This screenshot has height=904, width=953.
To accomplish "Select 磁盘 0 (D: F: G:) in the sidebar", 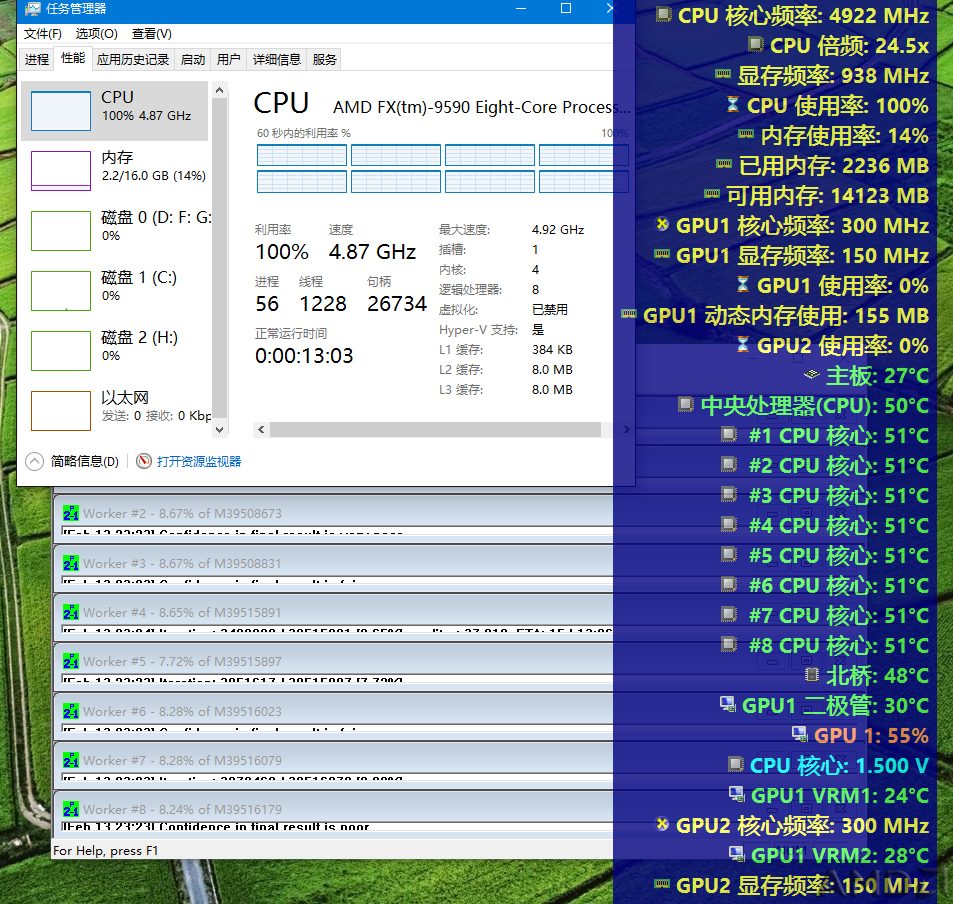I will point(115,230).
